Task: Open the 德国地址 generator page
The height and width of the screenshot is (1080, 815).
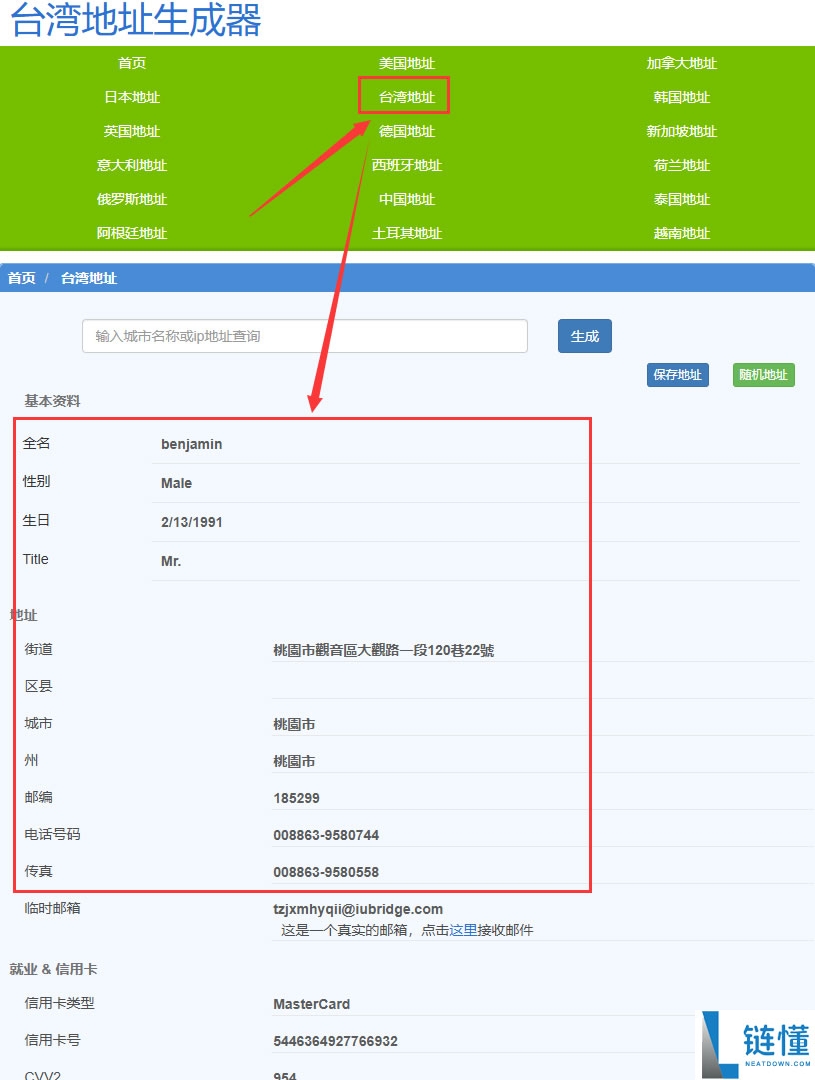Action: pos(406,131)
